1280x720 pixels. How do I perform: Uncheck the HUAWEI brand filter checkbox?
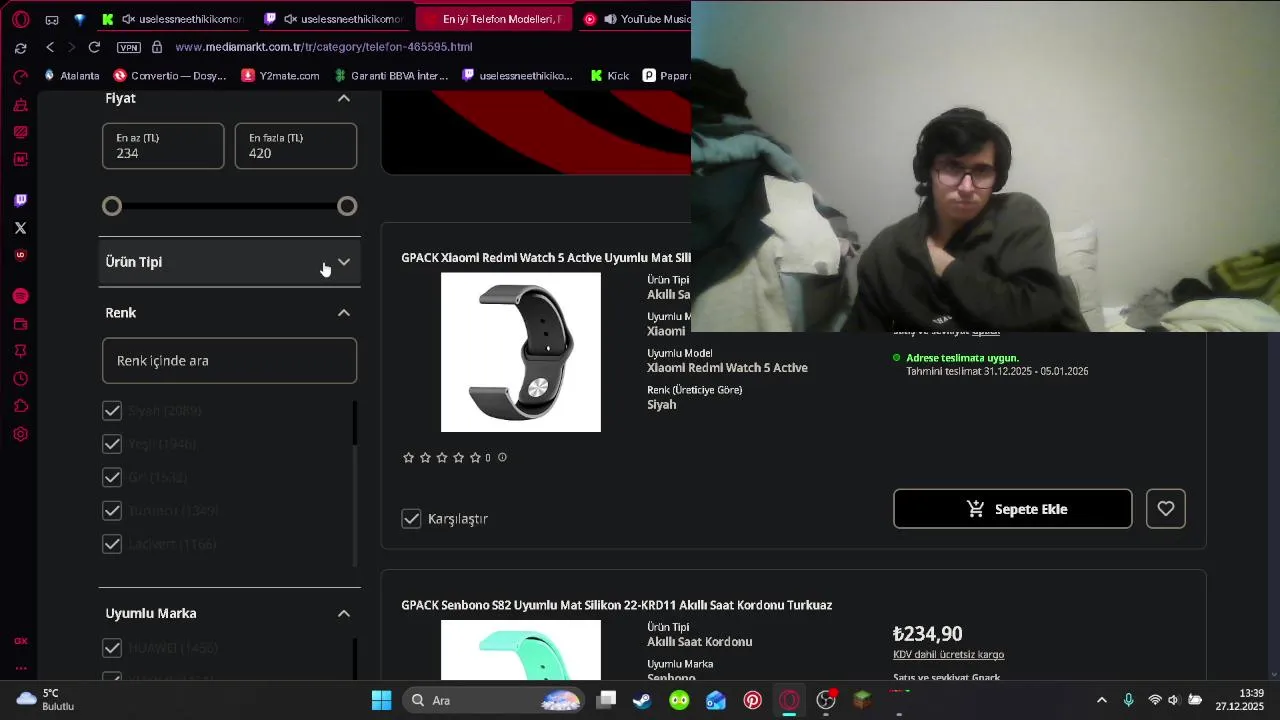tap(112, 648)
